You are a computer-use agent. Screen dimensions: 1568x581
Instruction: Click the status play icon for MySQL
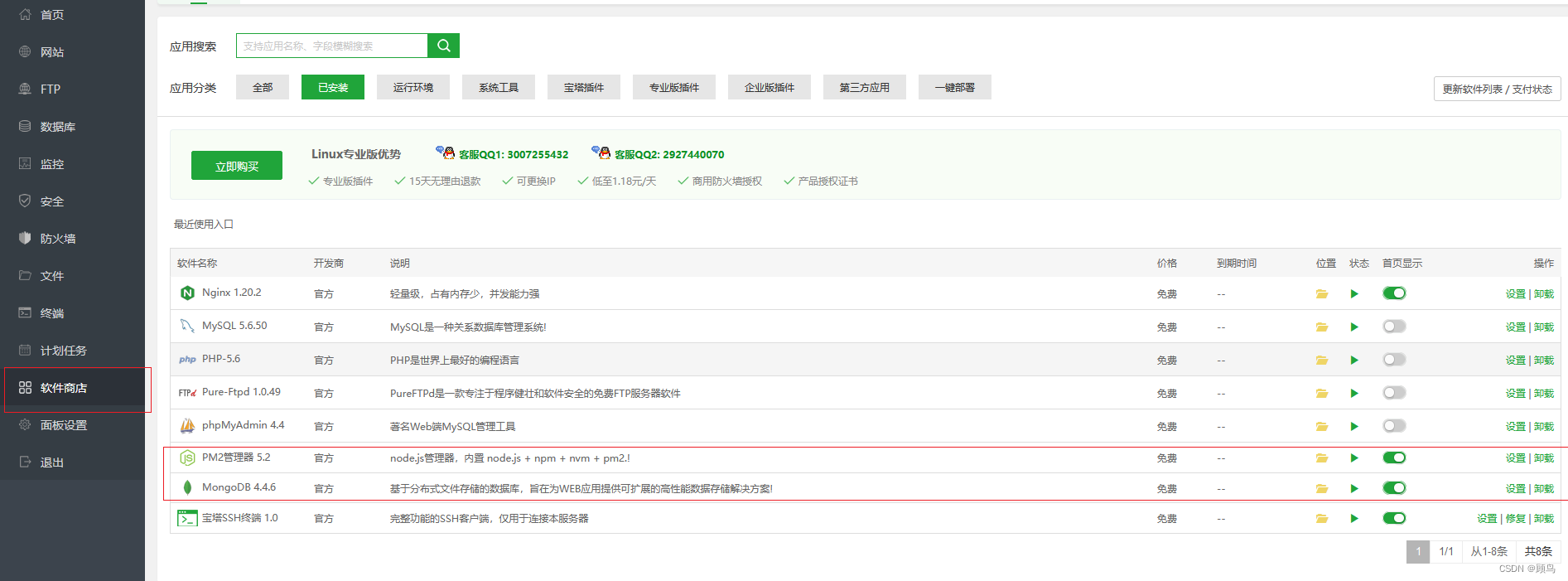tap(1354, 327)
